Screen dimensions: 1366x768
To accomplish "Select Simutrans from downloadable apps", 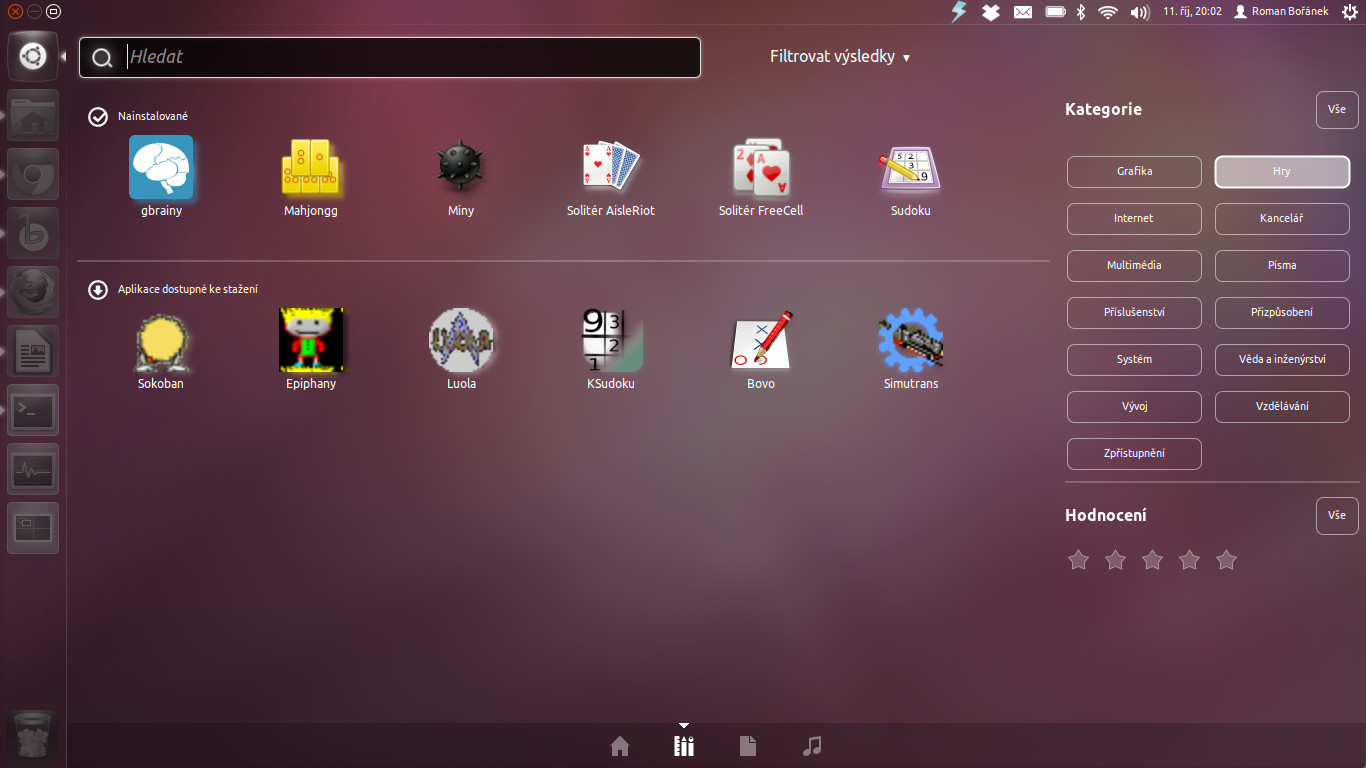I will [x=910, y=342].
